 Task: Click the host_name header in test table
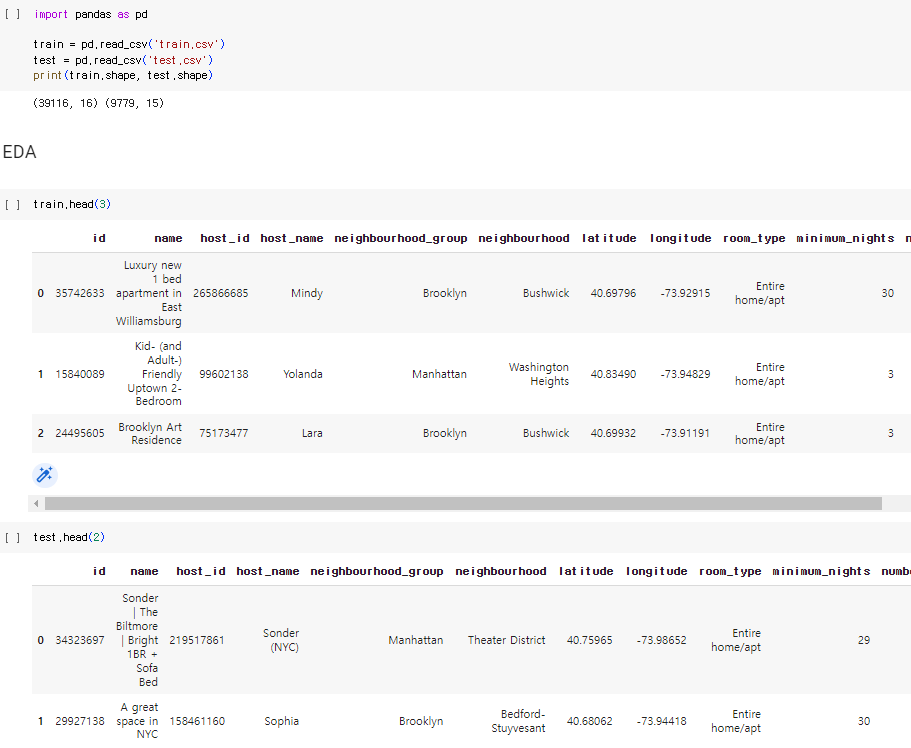coord(268,571)
